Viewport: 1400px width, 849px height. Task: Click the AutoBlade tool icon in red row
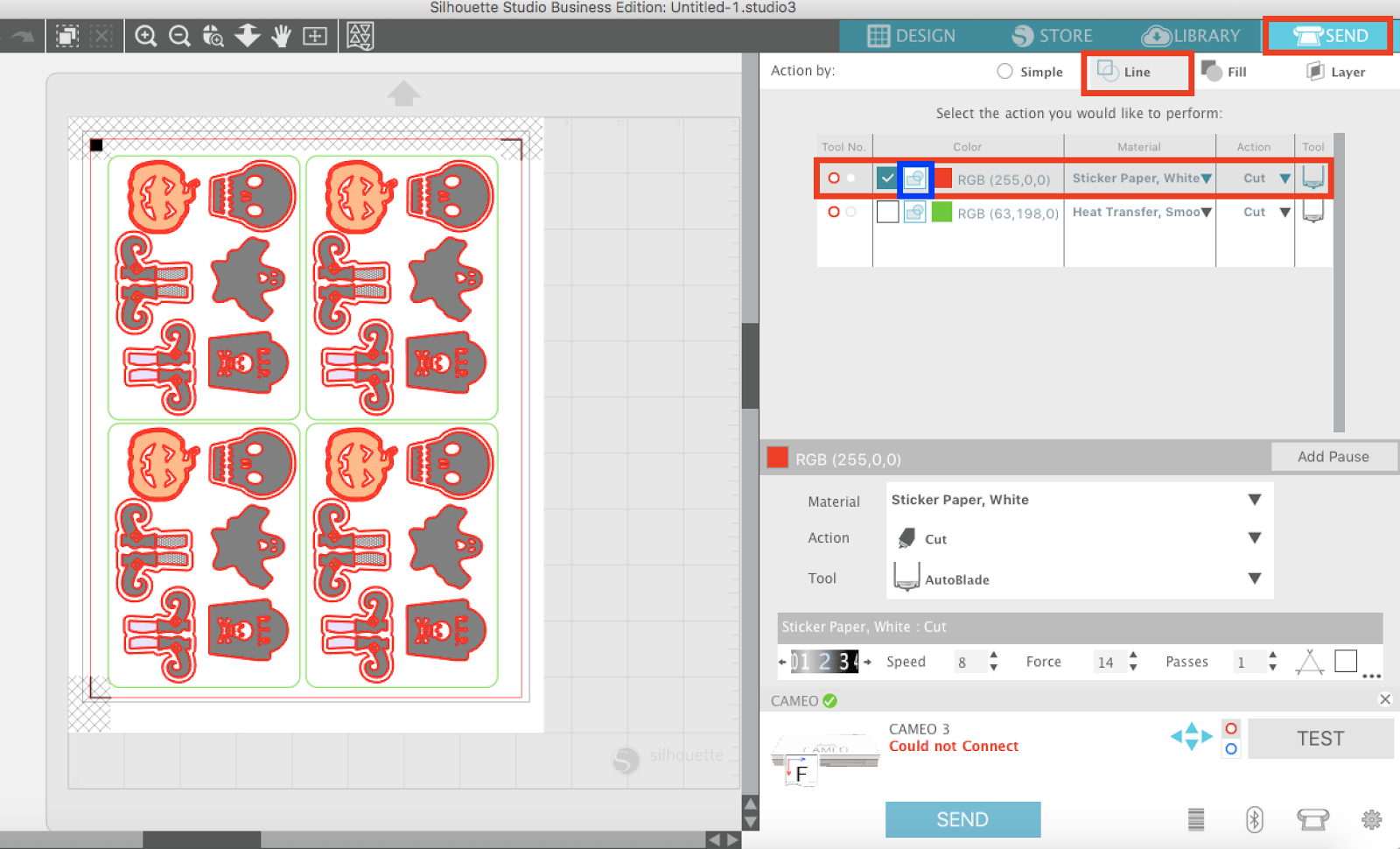pyautogui.click(x=1312, y=178)
